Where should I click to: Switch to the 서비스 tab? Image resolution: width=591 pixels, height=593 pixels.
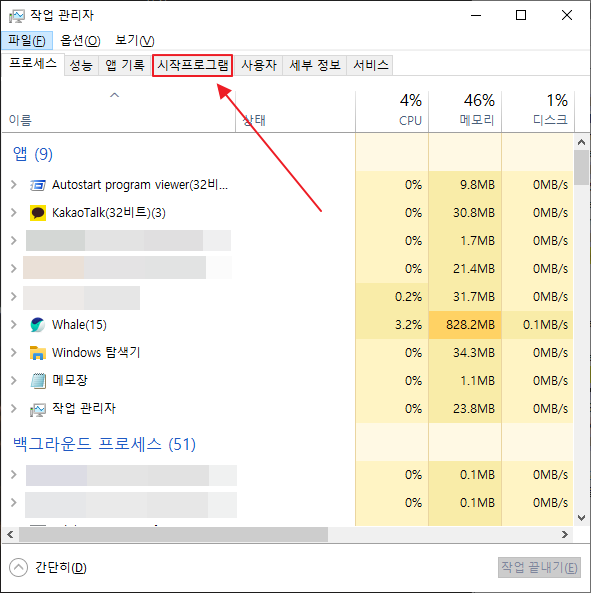tap(371, 65)
